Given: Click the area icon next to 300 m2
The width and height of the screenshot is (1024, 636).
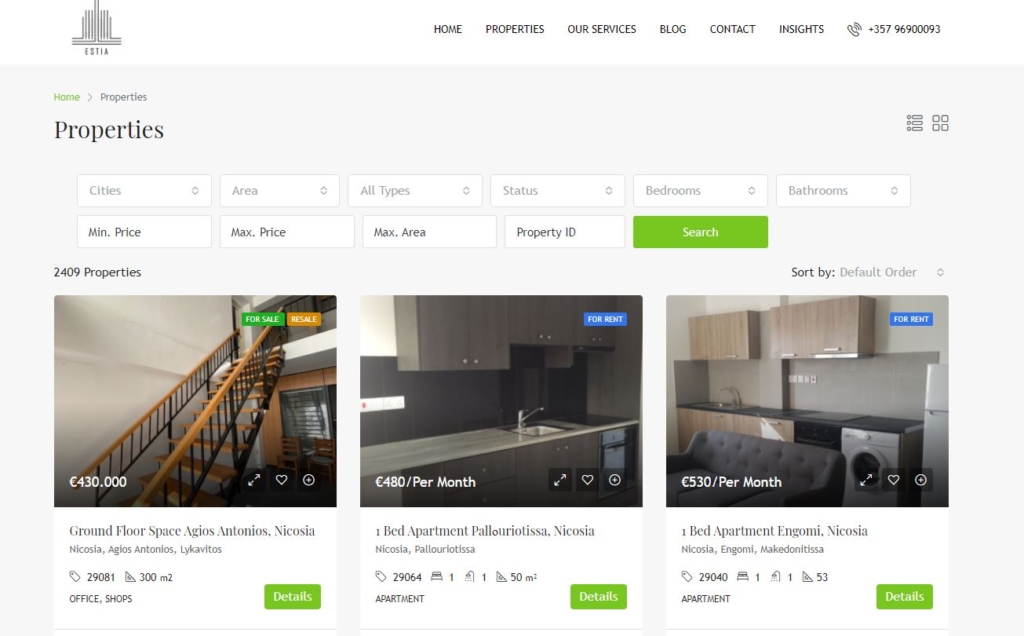Looking at the screenshot, I should click(x=130, y=577).
